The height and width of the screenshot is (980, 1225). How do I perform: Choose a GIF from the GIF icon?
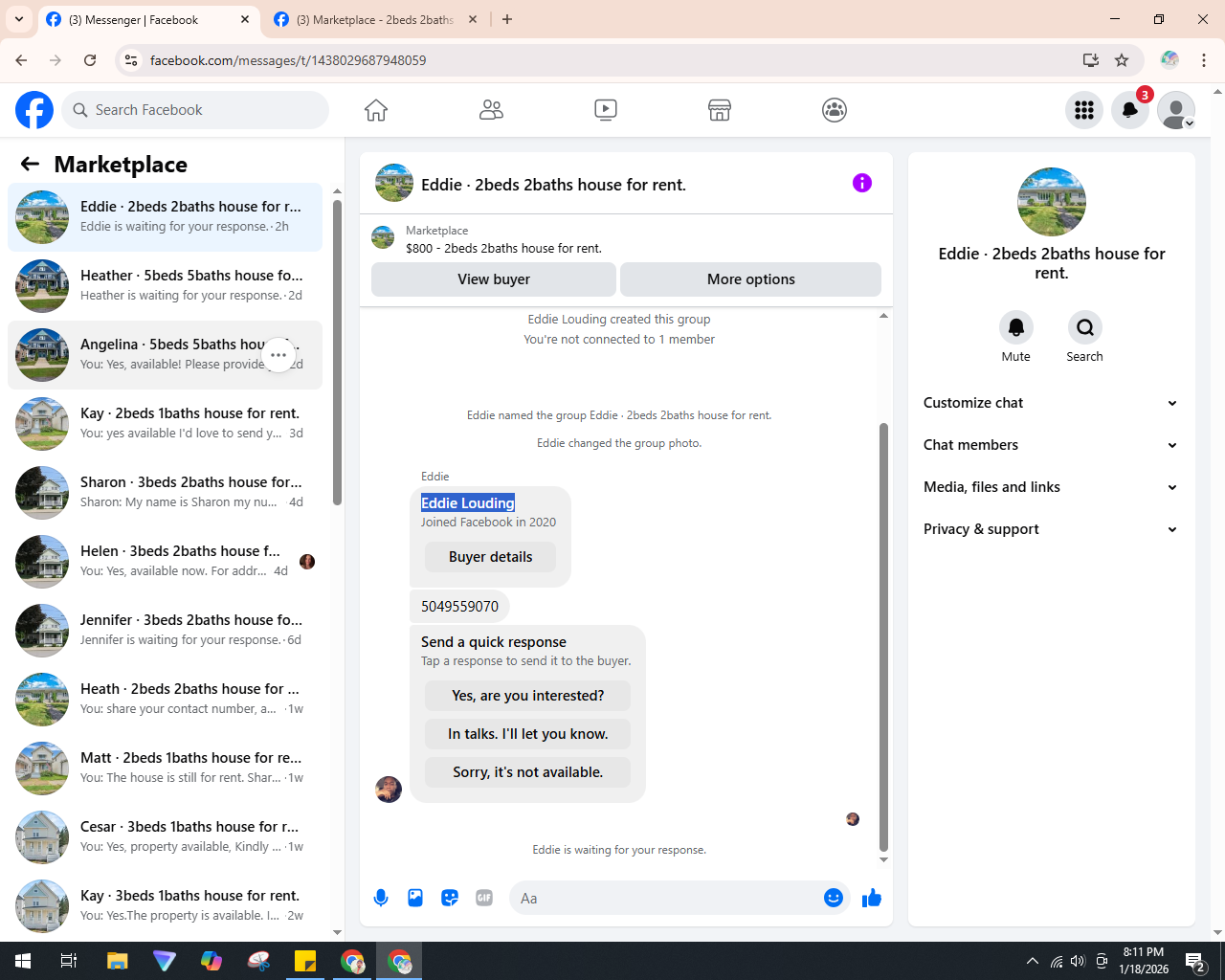pos(484,898)
